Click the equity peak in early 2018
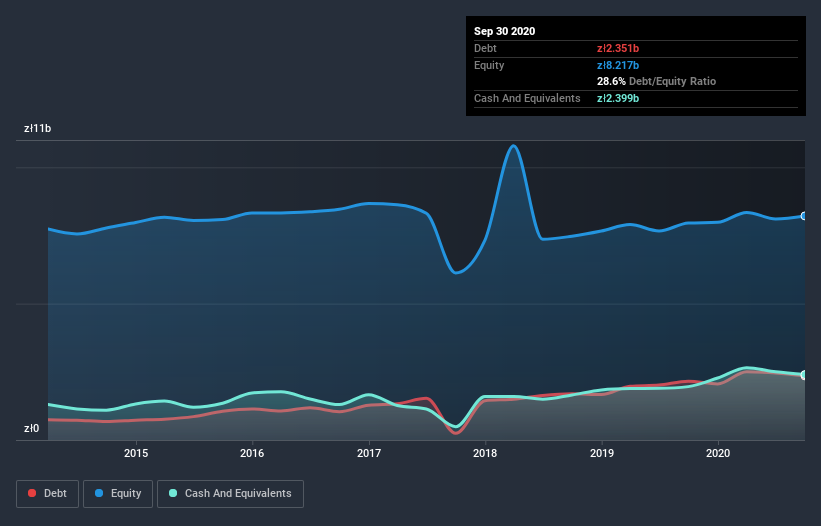This screenshot has height=526, width=821. (514, 146)
